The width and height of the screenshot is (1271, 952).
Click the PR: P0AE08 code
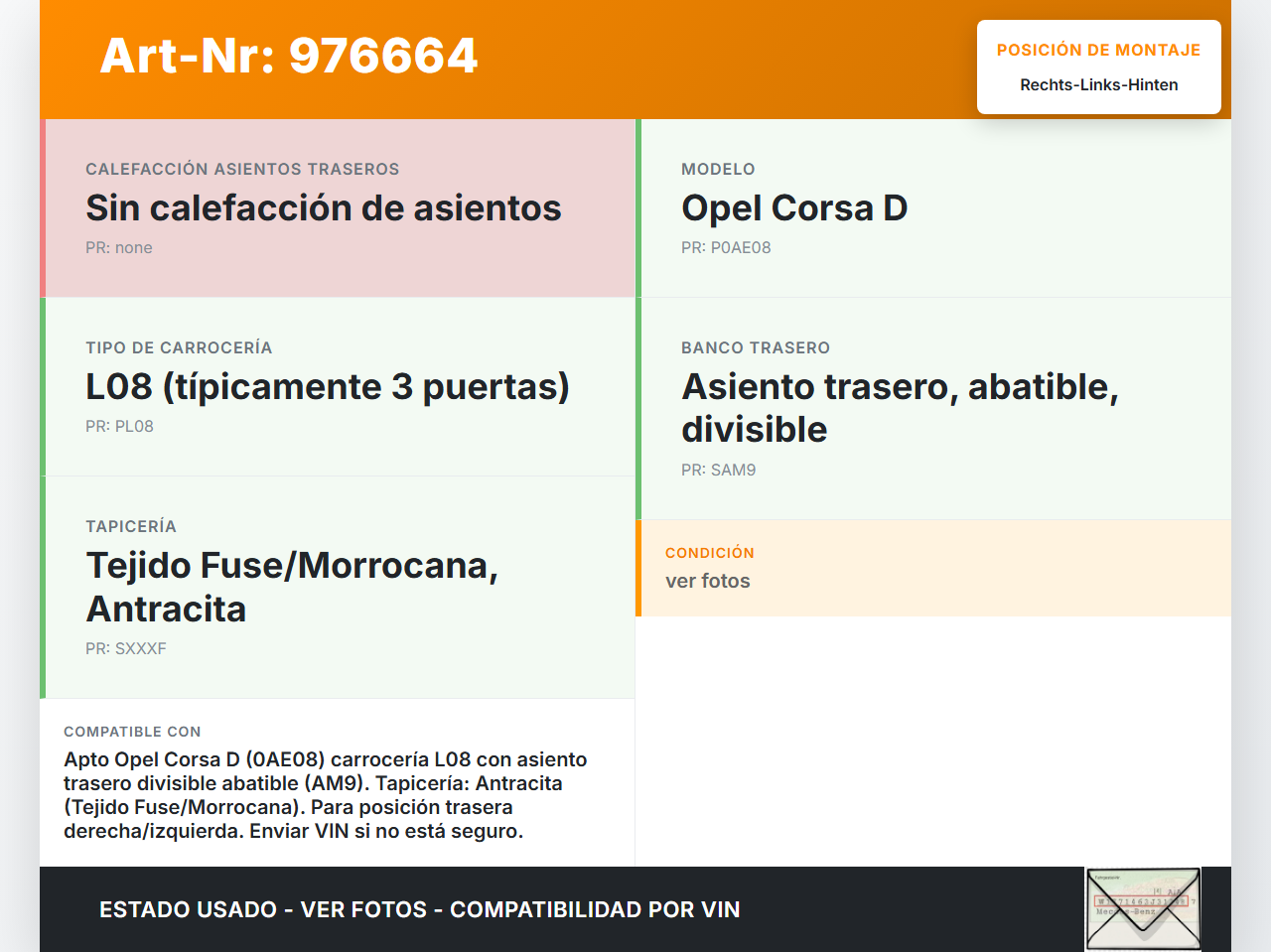(x=726, y=248)
